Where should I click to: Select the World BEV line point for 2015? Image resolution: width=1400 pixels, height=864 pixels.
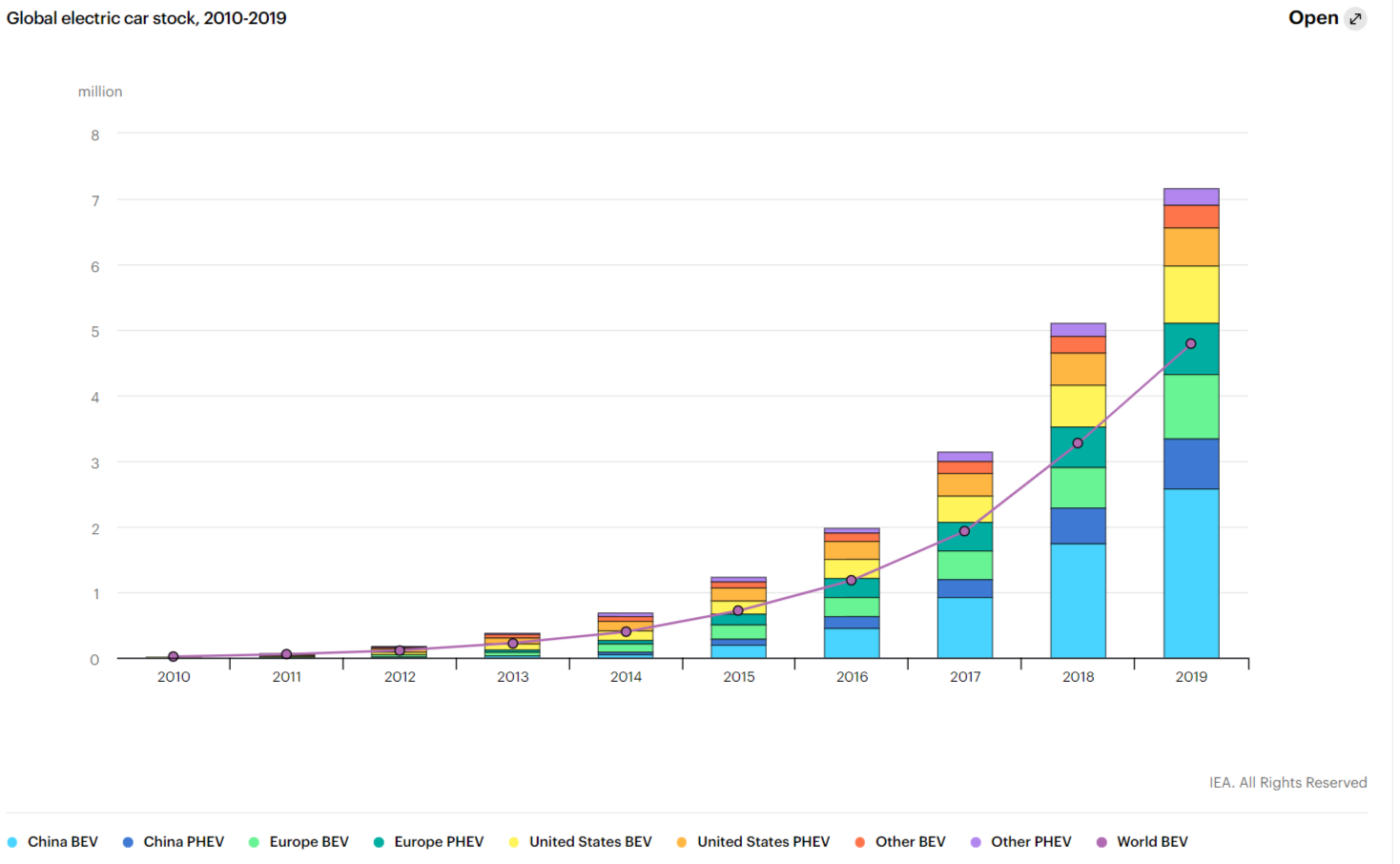(738, 610)
